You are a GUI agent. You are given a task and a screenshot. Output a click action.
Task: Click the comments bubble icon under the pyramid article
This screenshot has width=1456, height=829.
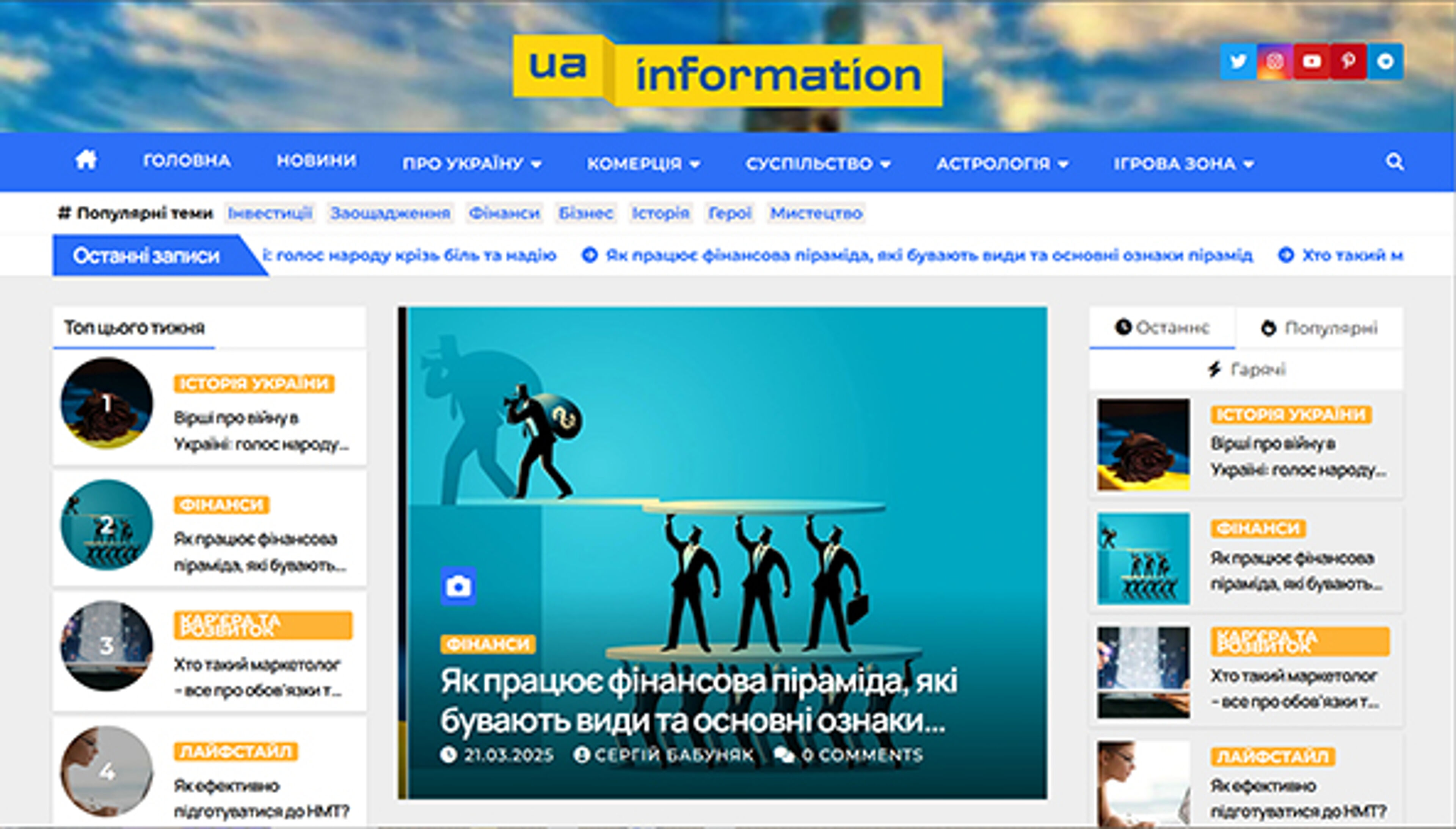(x=784, y=754)
